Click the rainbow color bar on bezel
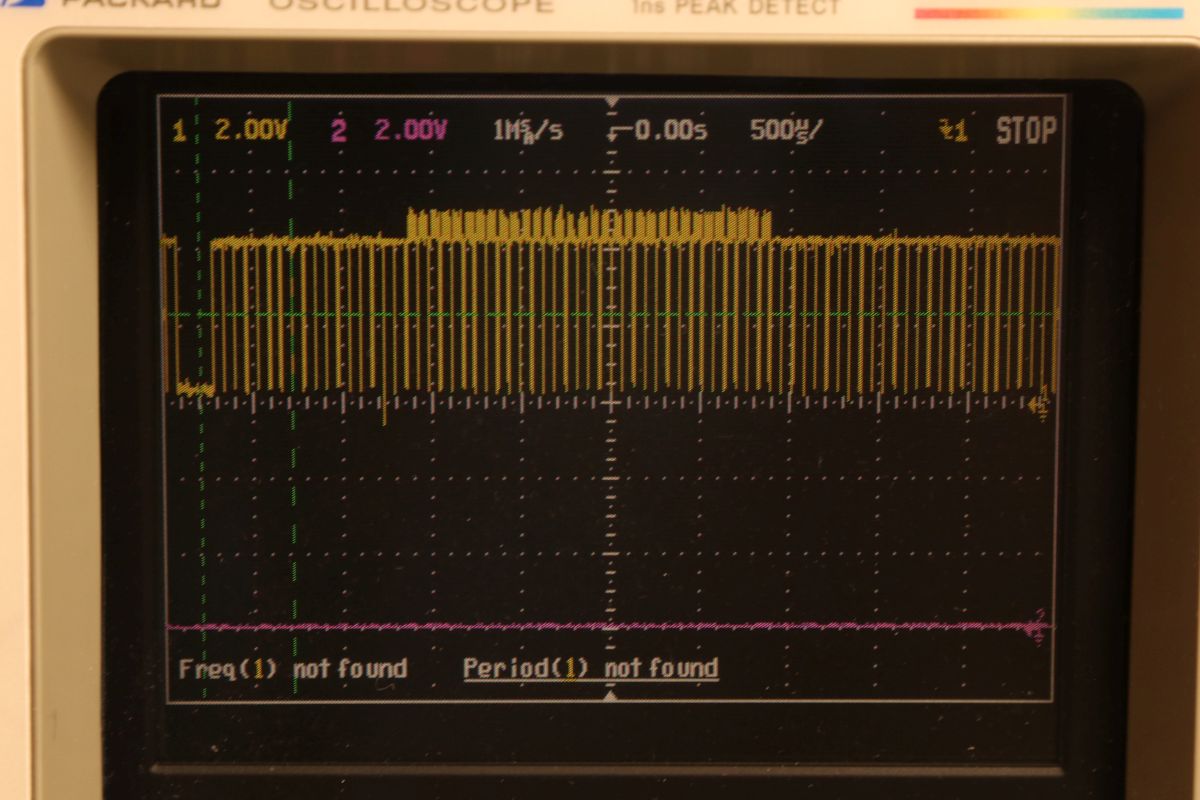Screen dimensions: 1200x800 pyautogui.click(x=1048, y=13)
